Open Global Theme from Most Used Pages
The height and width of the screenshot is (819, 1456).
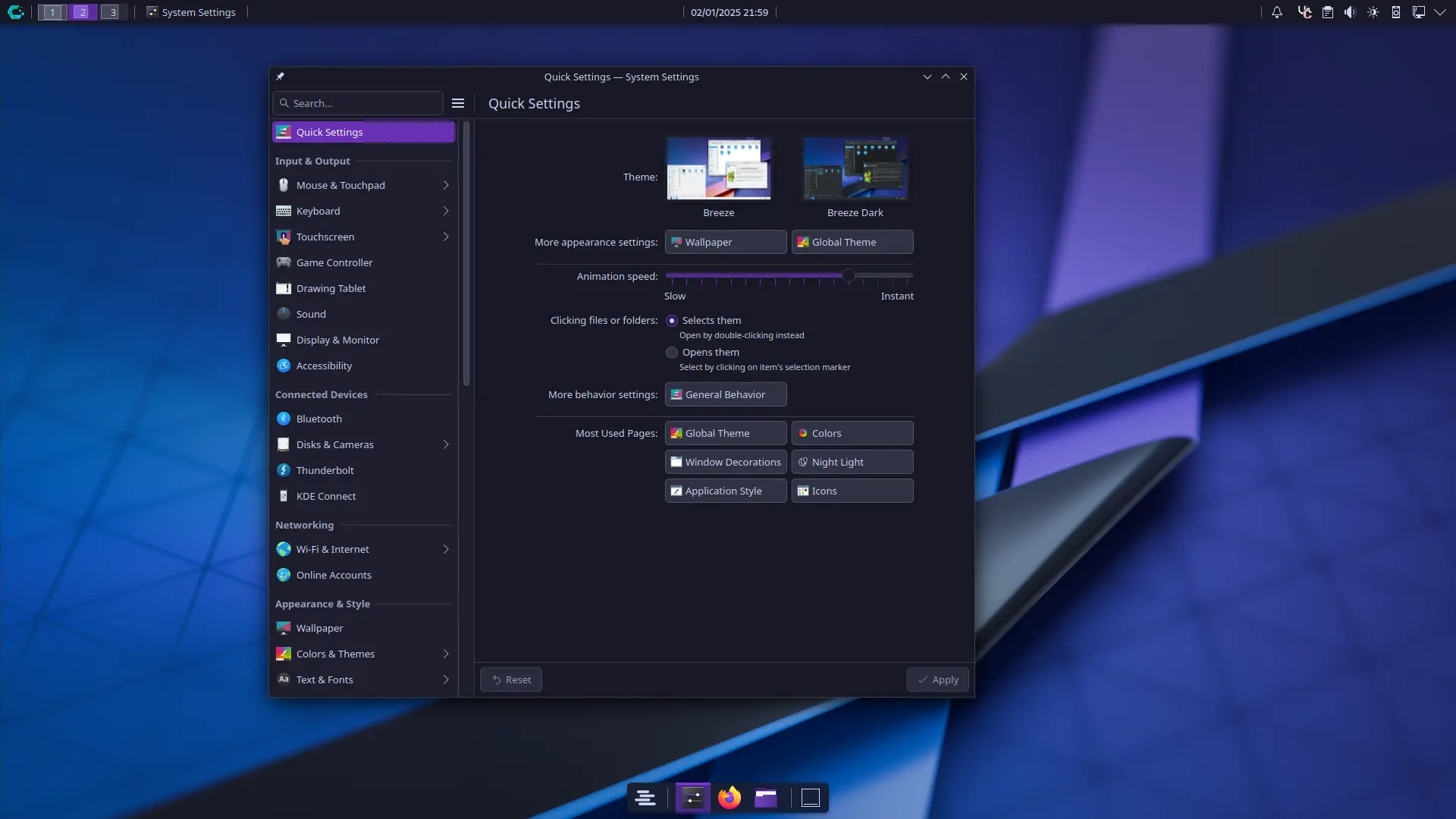[x=726, y=433]
